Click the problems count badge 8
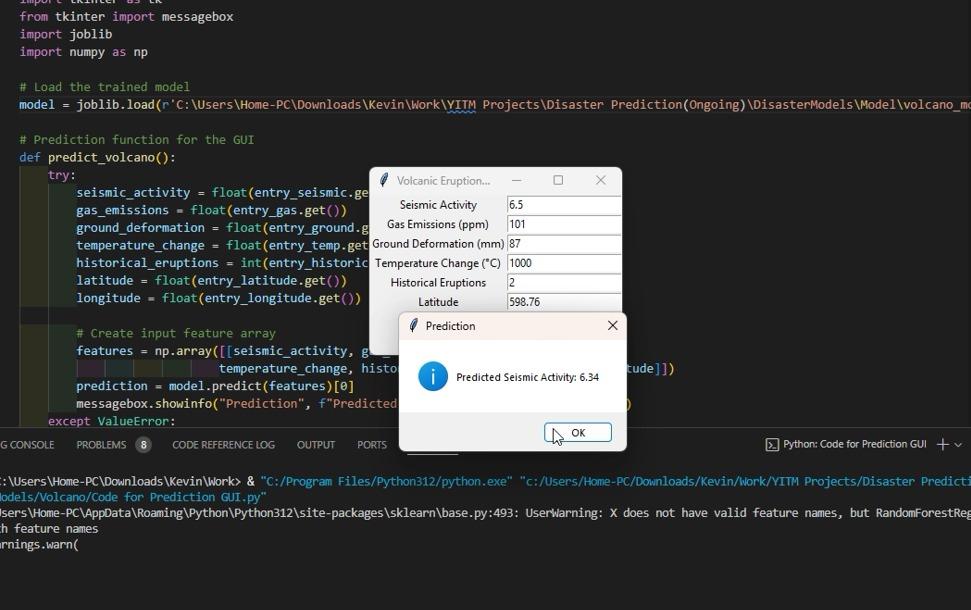Image resolution: width=971 pixels, height=610 pixels. 143,445
